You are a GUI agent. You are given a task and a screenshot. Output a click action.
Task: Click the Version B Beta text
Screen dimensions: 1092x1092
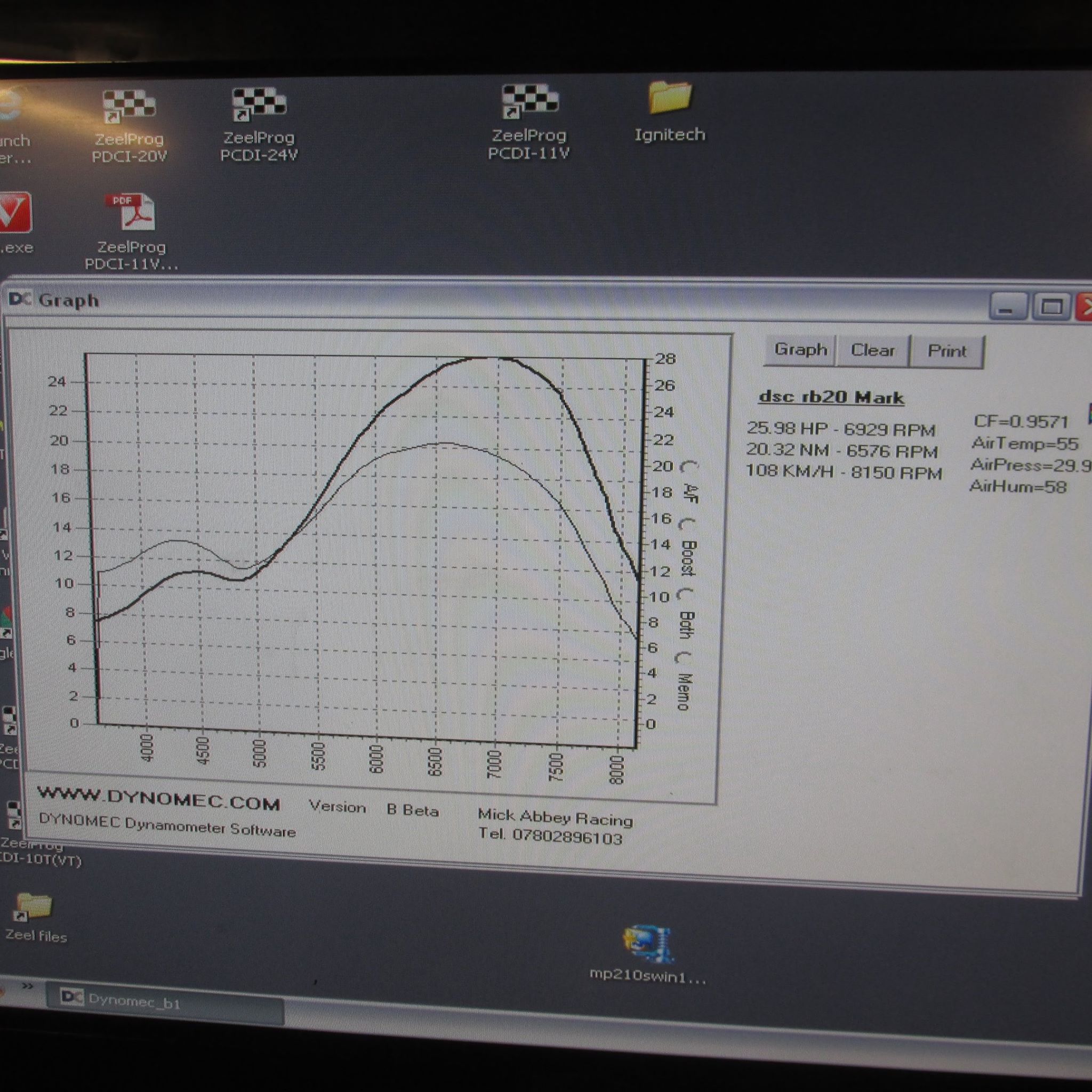pos(374,808)
